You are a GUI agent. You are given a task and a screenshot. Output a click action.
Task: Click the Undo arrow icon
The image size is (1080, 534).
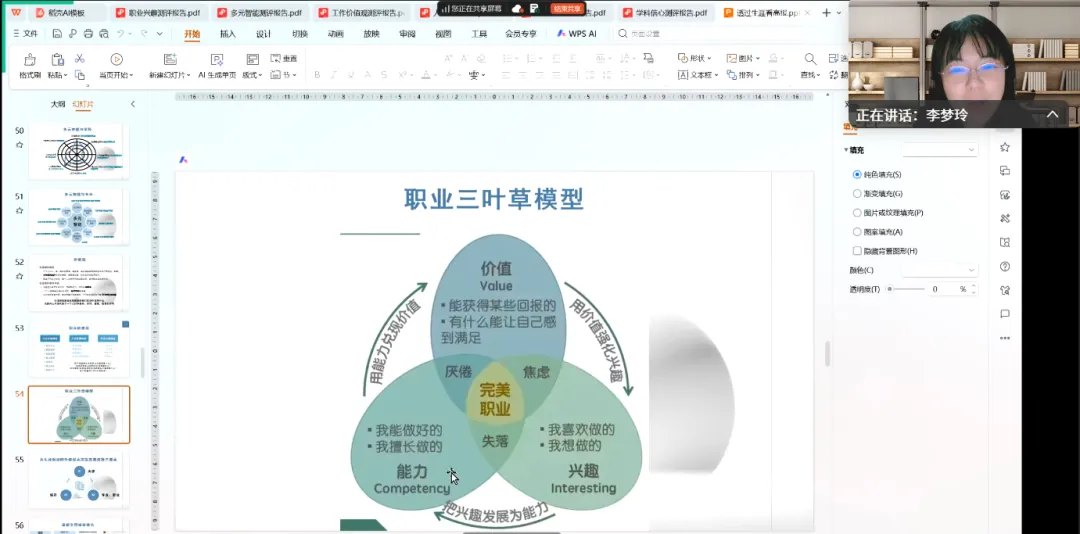coord(121,33)
